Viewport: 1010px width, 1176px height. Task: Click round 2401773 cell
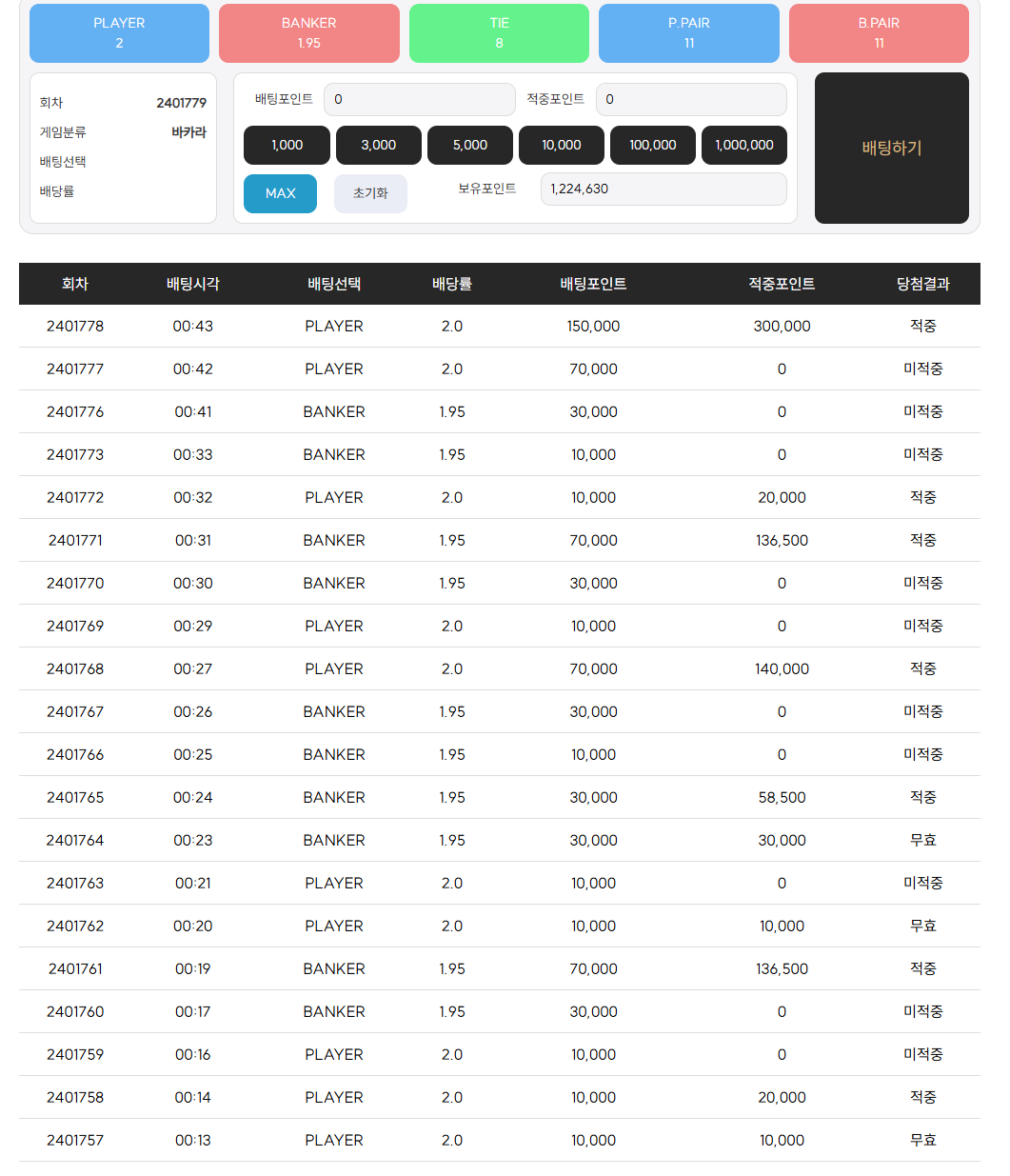[x=75, y=454]
